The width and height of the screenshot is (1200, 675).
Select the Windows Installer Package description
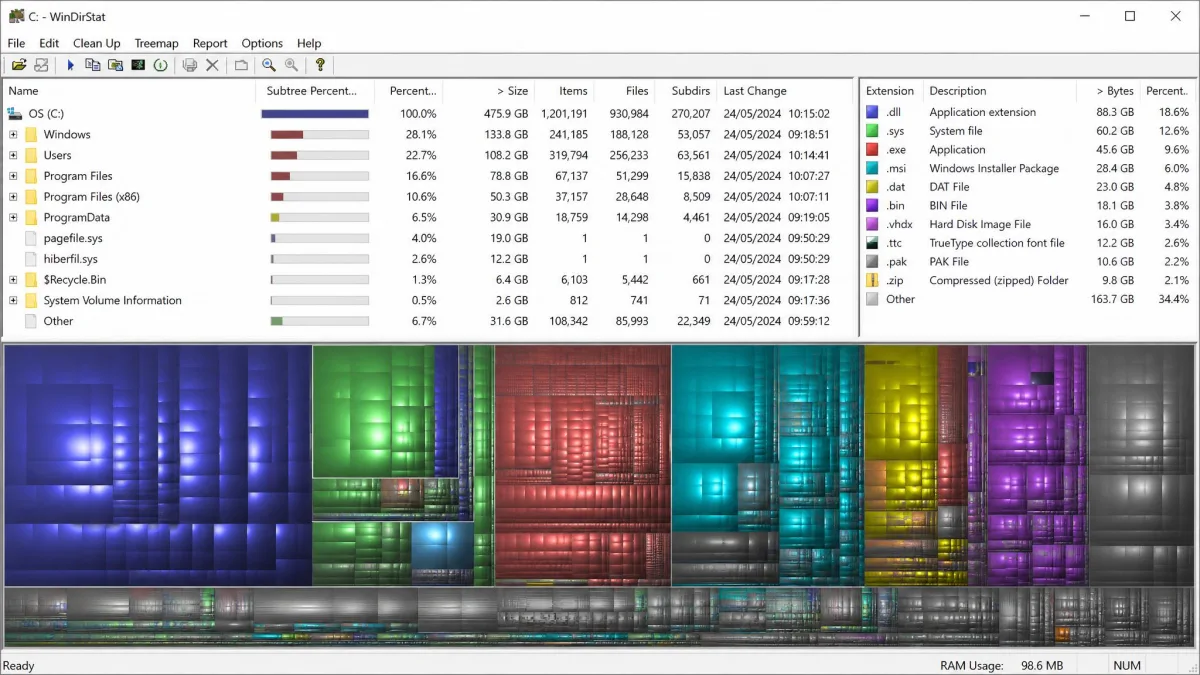(994, 168)
